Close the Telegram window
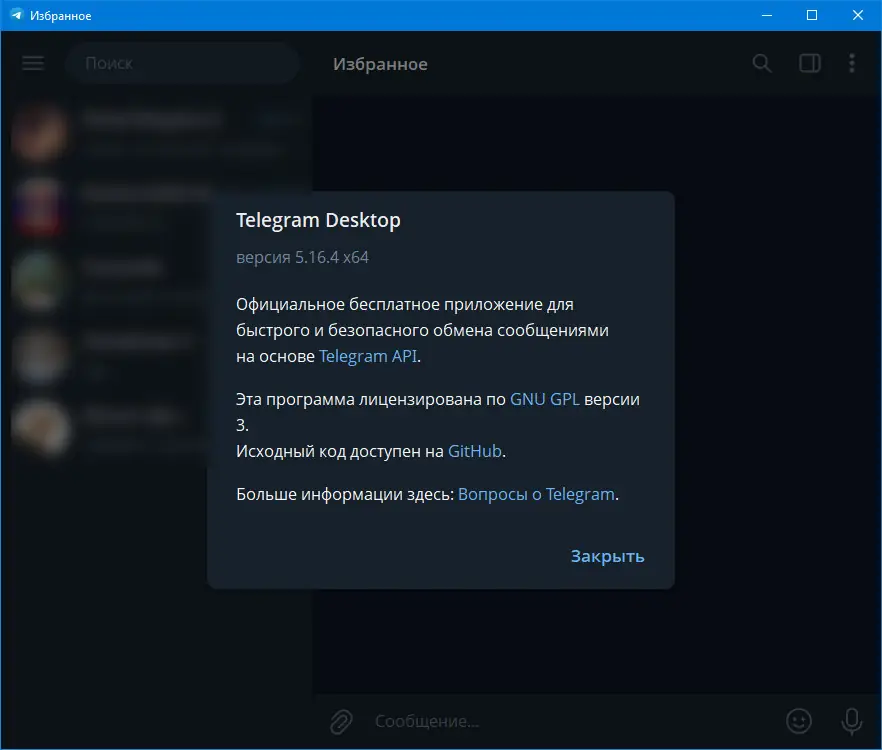 (857, 15)
